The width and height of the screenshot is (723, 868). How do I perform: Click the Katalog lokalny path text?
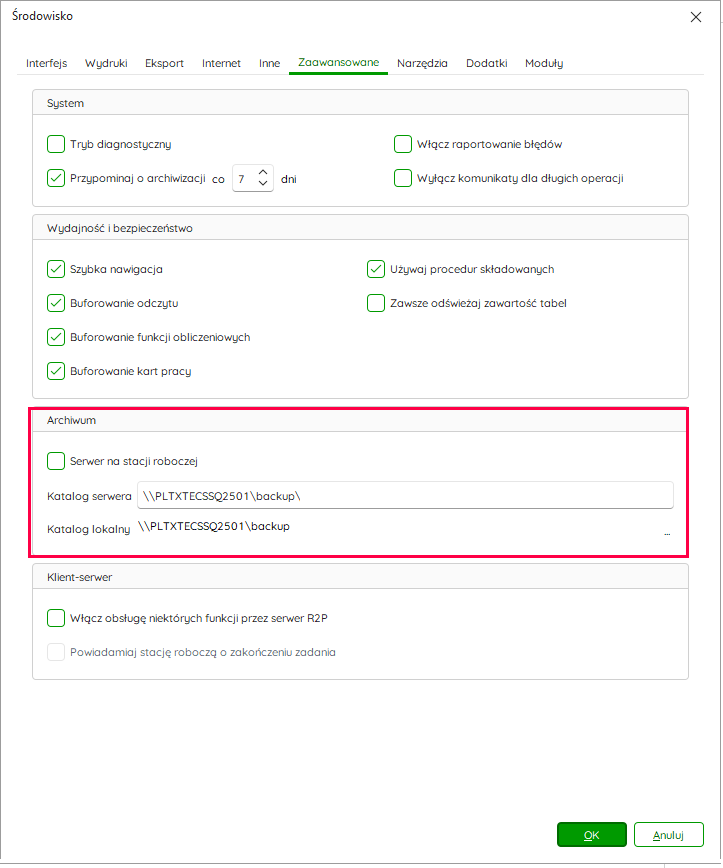(x=214, y=526)
